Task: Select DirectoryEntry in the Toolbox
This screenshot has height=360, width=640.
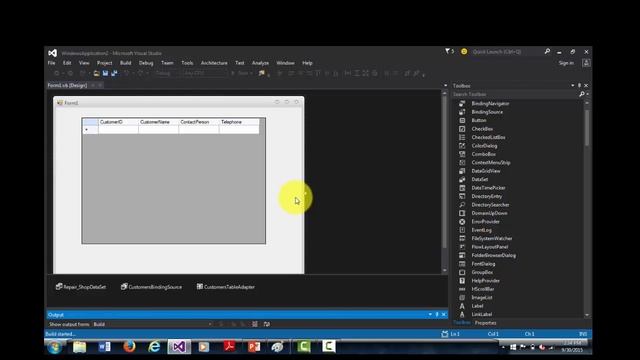Action: tap(487, 196)
